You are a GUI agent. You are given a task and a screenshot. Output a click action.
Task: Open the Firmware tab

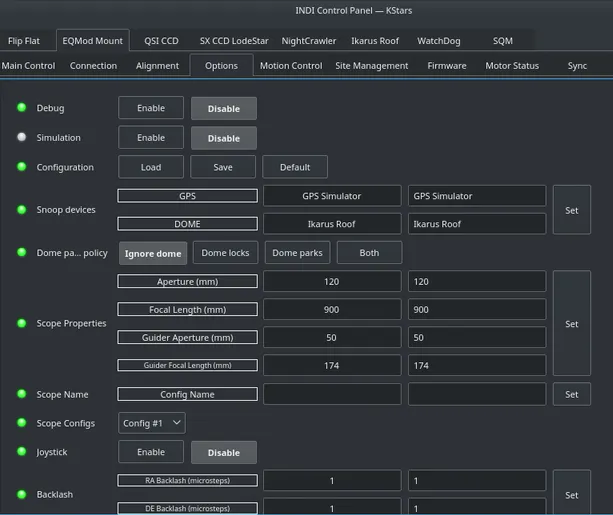[x=447, y=66]
